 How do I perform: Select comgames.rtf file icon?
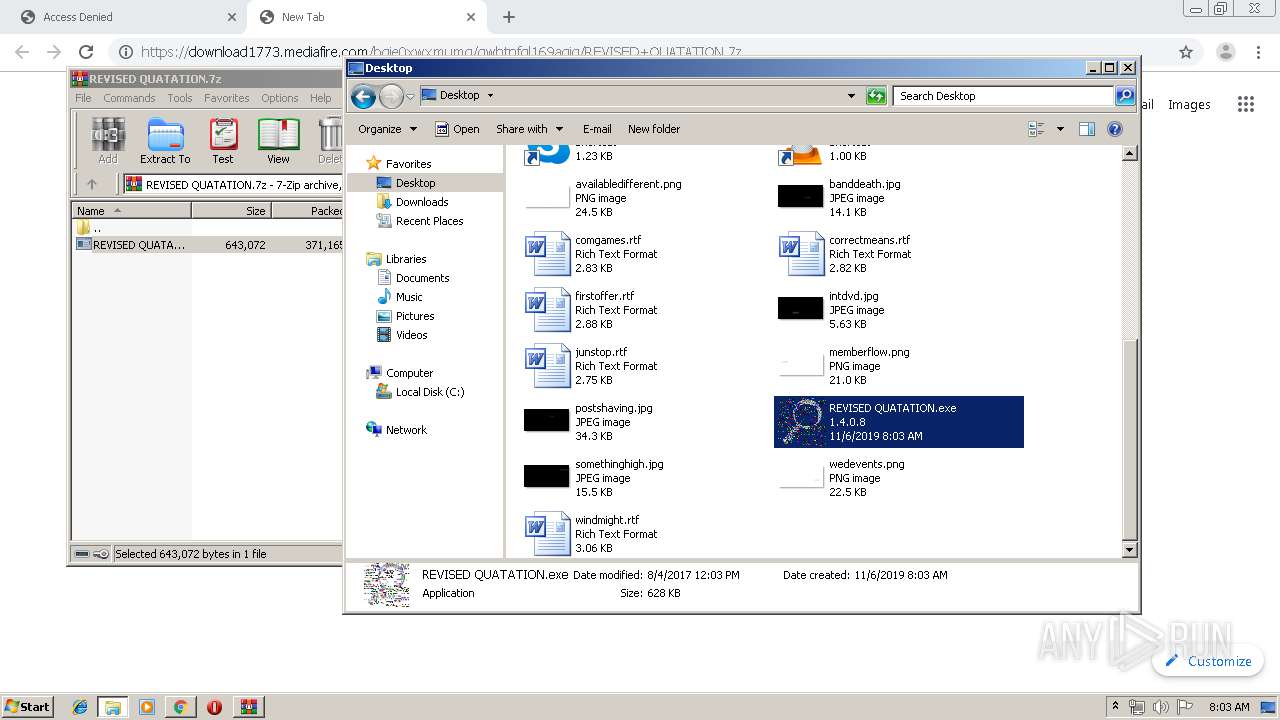(547, 254)
